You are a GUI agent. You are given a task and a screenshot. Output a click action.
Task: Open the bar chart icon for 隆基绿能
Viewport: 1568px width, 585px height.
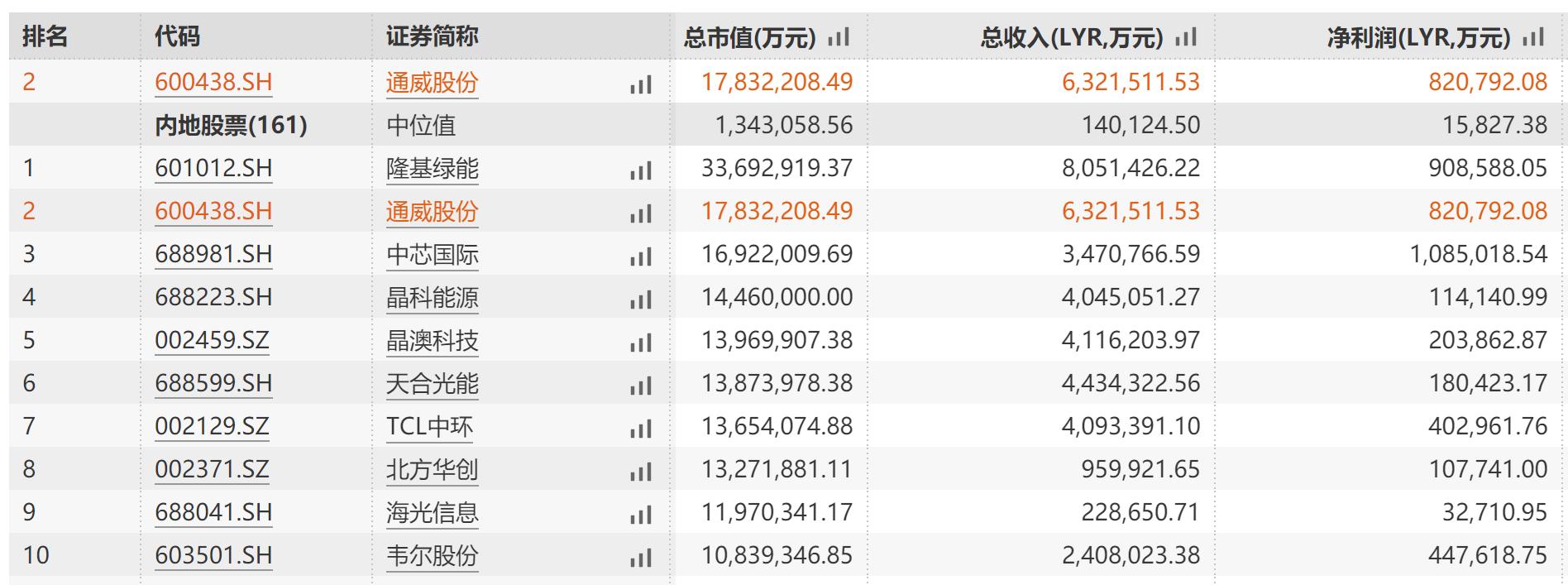[x=641, y=170]
